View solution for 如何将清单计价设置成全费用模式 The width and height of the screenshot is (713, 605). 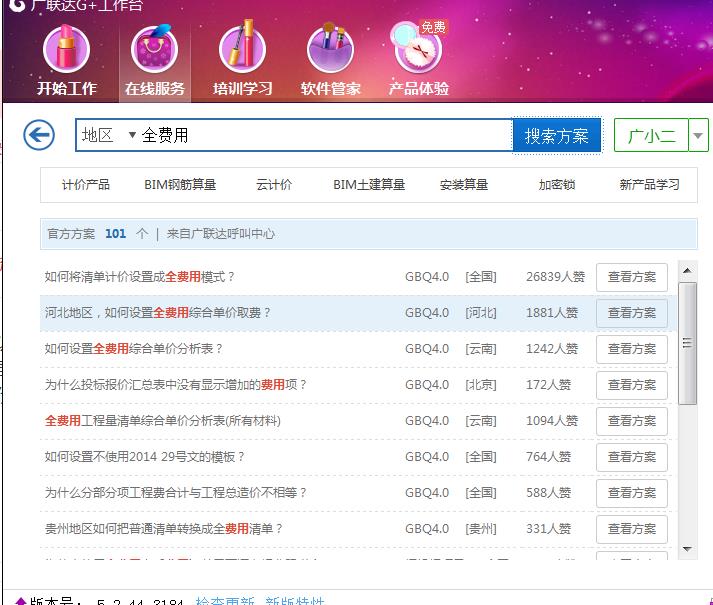(x=632, y=277)
